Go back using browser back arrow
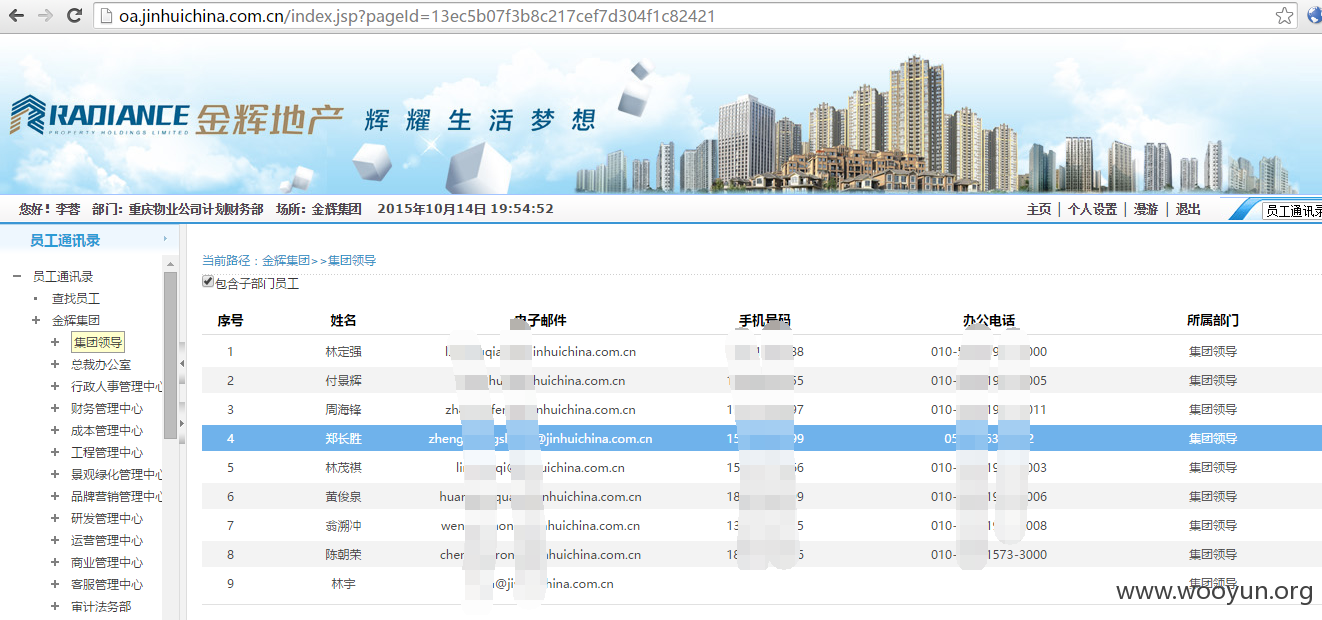The width and height of the screenshot is (1322, 620). [x=17, y=16]
